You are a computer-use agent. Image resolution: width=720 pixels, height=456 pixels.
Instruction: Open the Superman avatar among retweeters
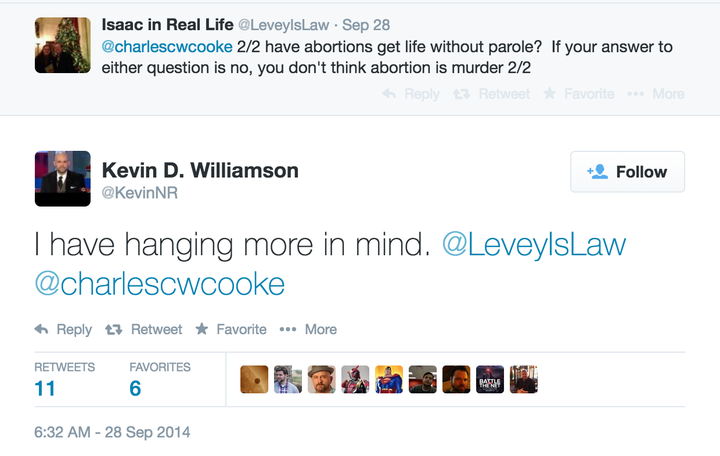tap(389, 379)
